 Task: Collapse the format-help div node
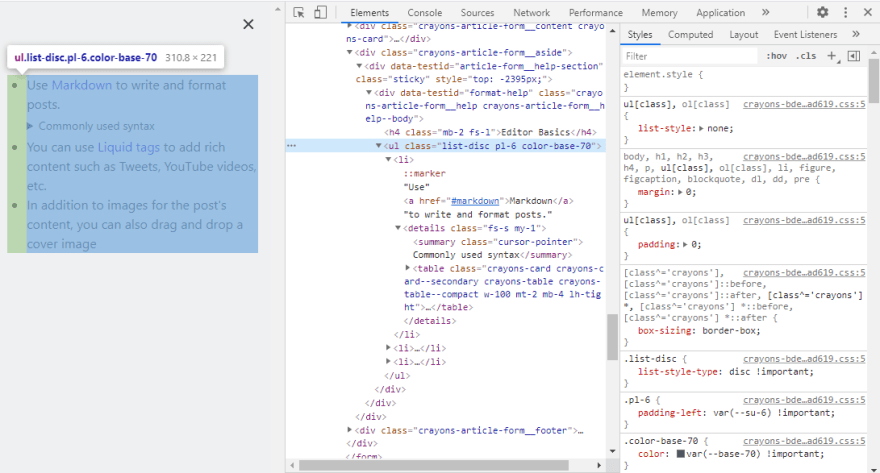(x=369, y=93)
